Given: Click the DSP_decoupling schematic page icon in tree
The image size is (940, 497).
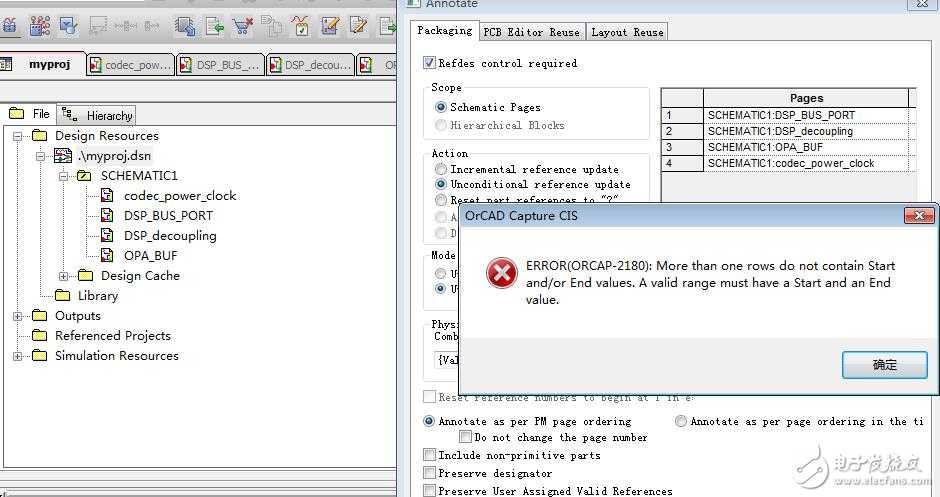Looking at the screenshot, I should [107, 235].
